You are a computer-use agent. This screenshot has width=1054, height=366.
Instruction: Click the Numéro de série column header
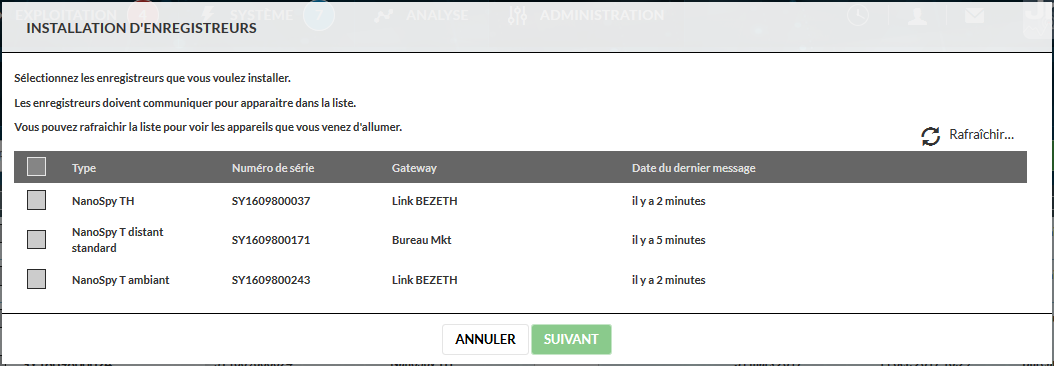pyautogui.click(x=273, y=168)
